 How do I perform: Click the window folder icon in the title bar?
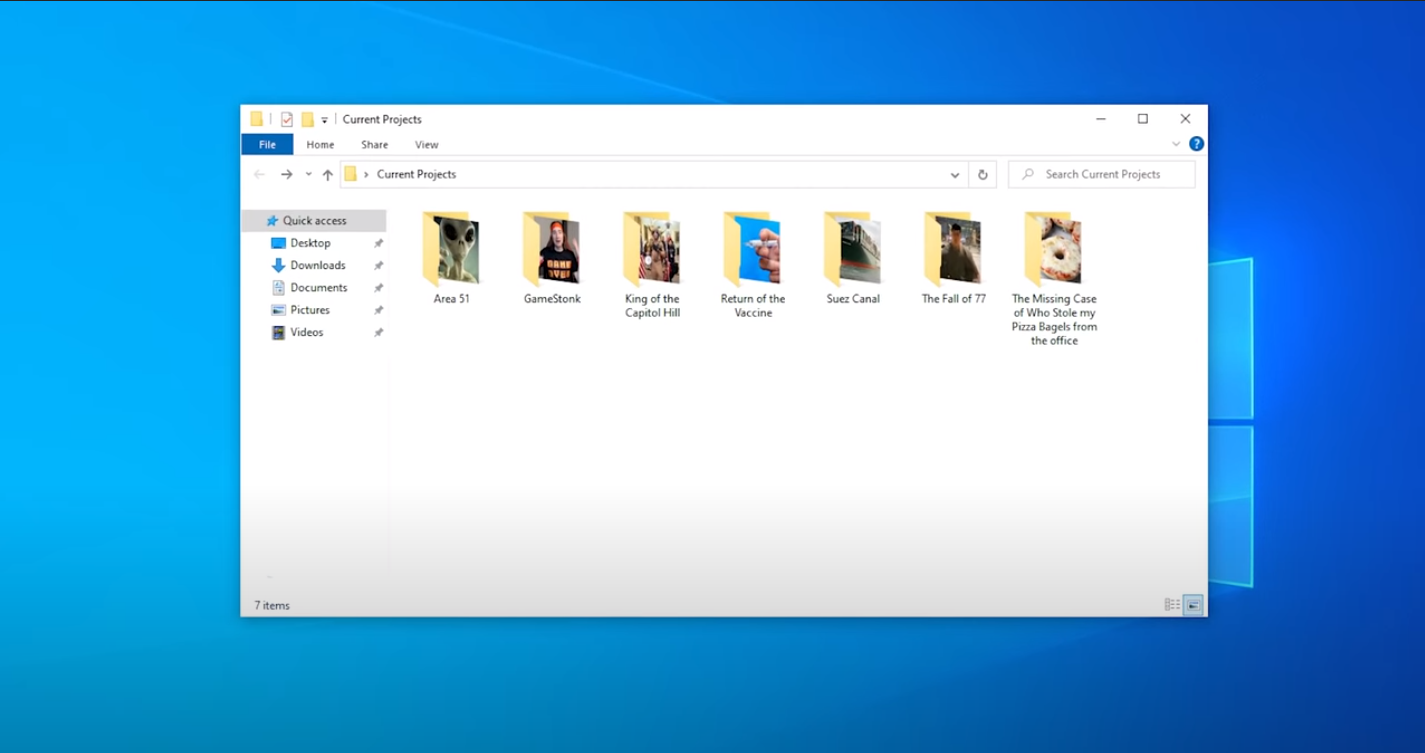257,119
